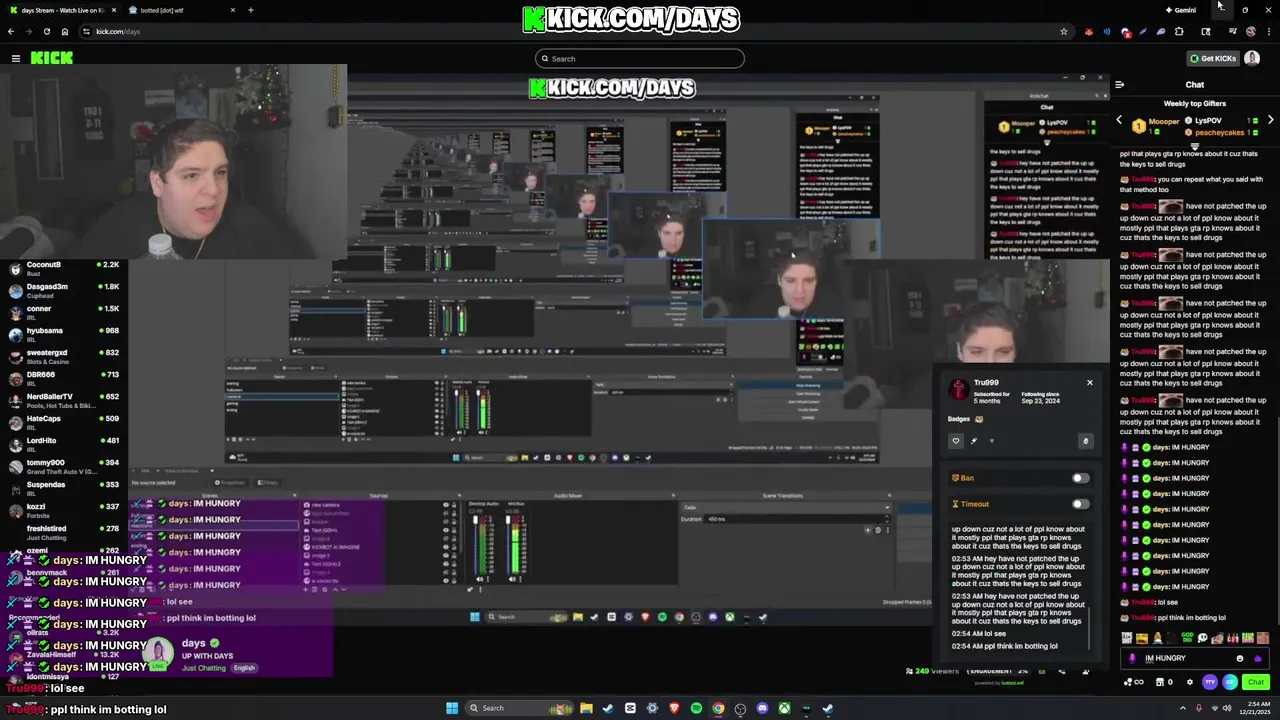Open kozzi channel from sidebar
The image size is (1280, 720).
pos(64,511)
